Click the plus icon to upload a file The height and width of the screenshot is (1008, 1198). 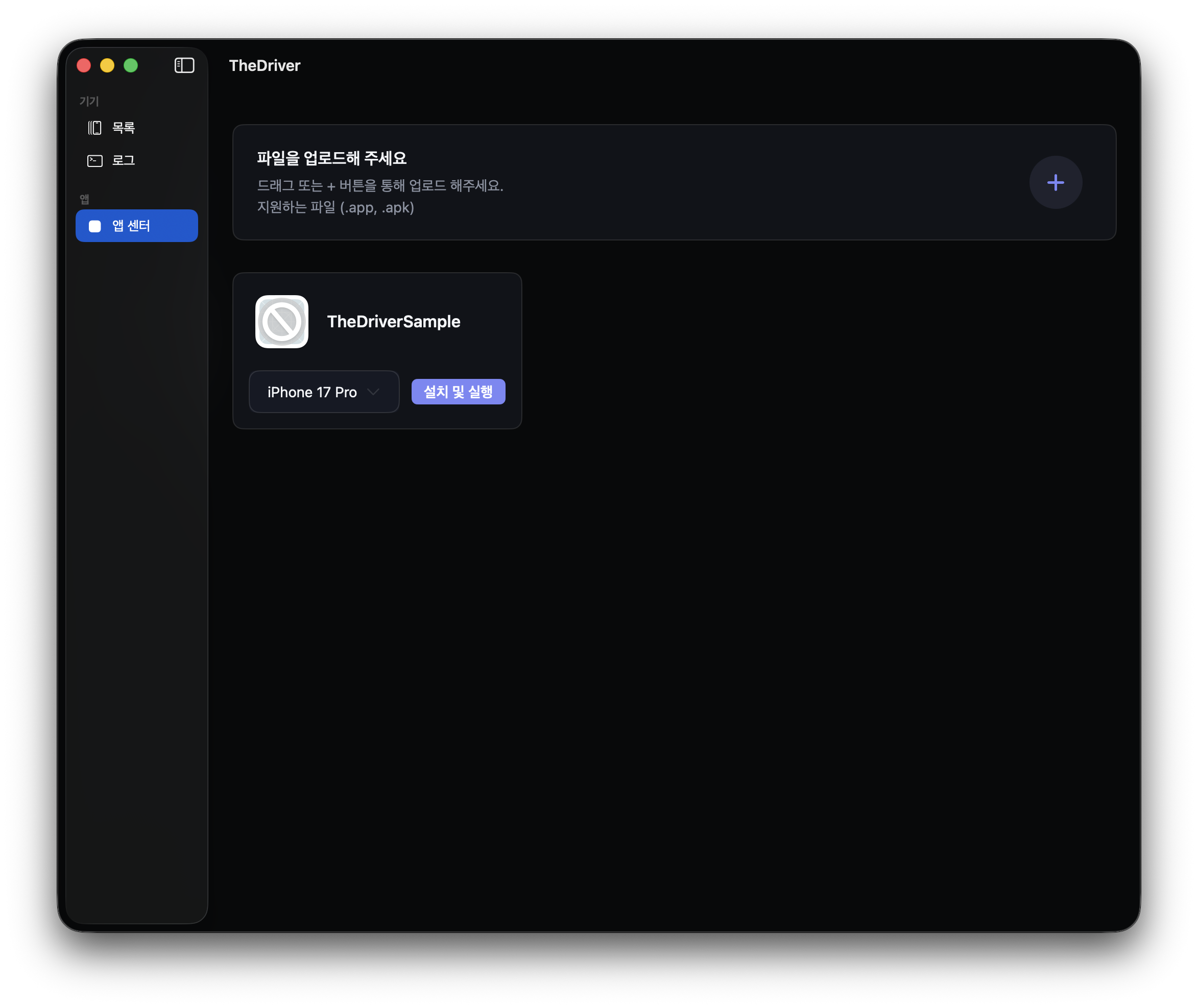pyautogui.click(x=1055, y=182)
